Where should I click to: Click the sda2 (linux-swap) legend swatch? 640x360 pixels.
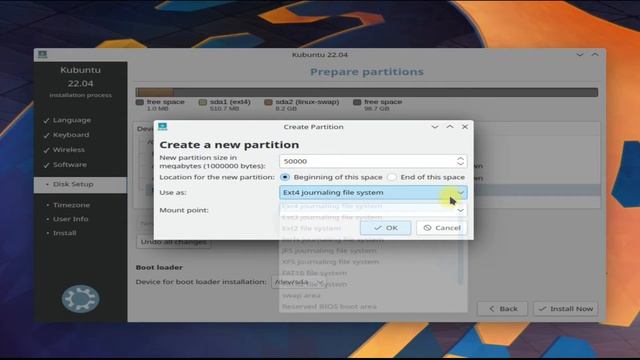[268, 102]
